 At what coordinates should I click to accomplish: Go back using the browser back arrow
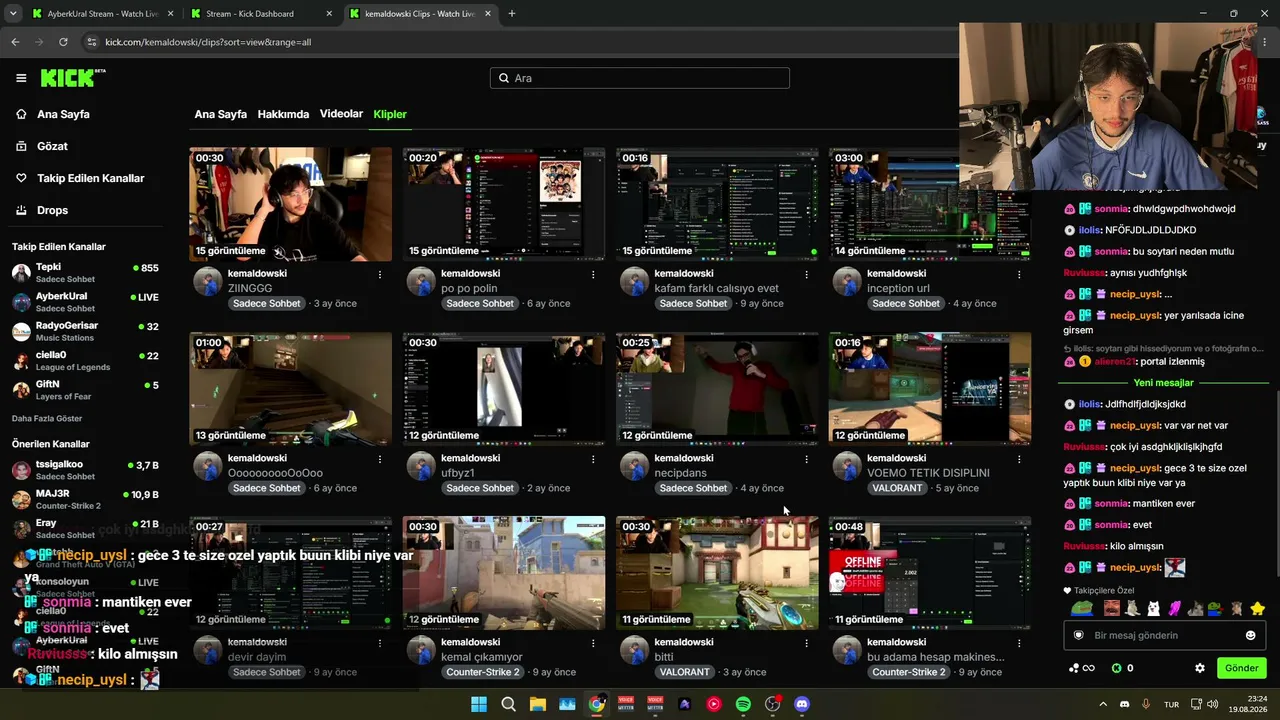(15, 42)
